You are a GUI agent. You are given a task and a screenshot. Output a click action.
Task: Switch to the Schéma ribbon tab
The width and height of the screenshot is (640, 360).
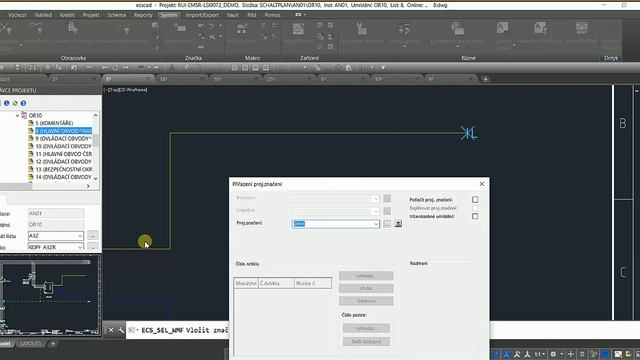point(117,15)
